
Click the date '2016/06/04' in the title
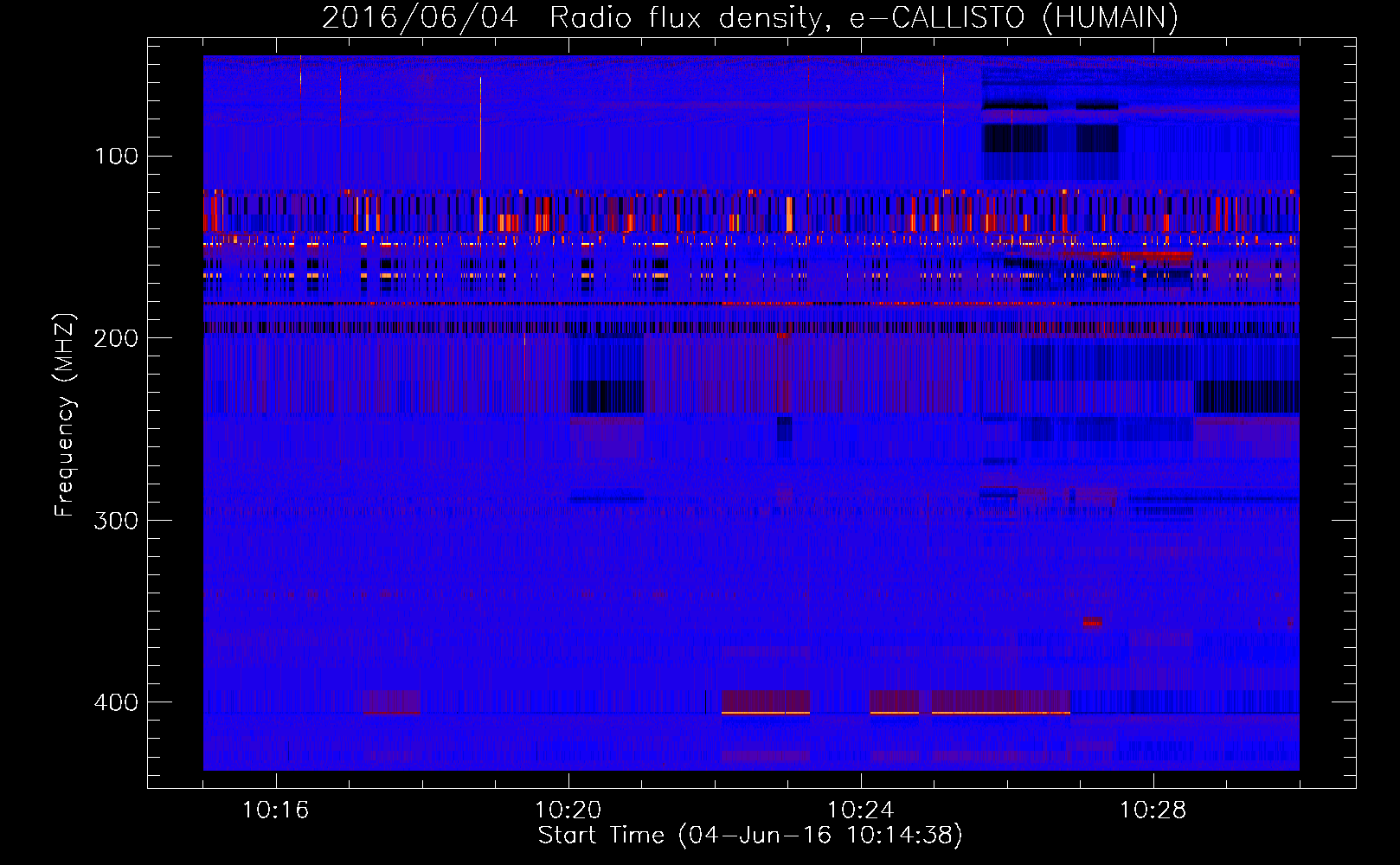click(x=420, y=17)
